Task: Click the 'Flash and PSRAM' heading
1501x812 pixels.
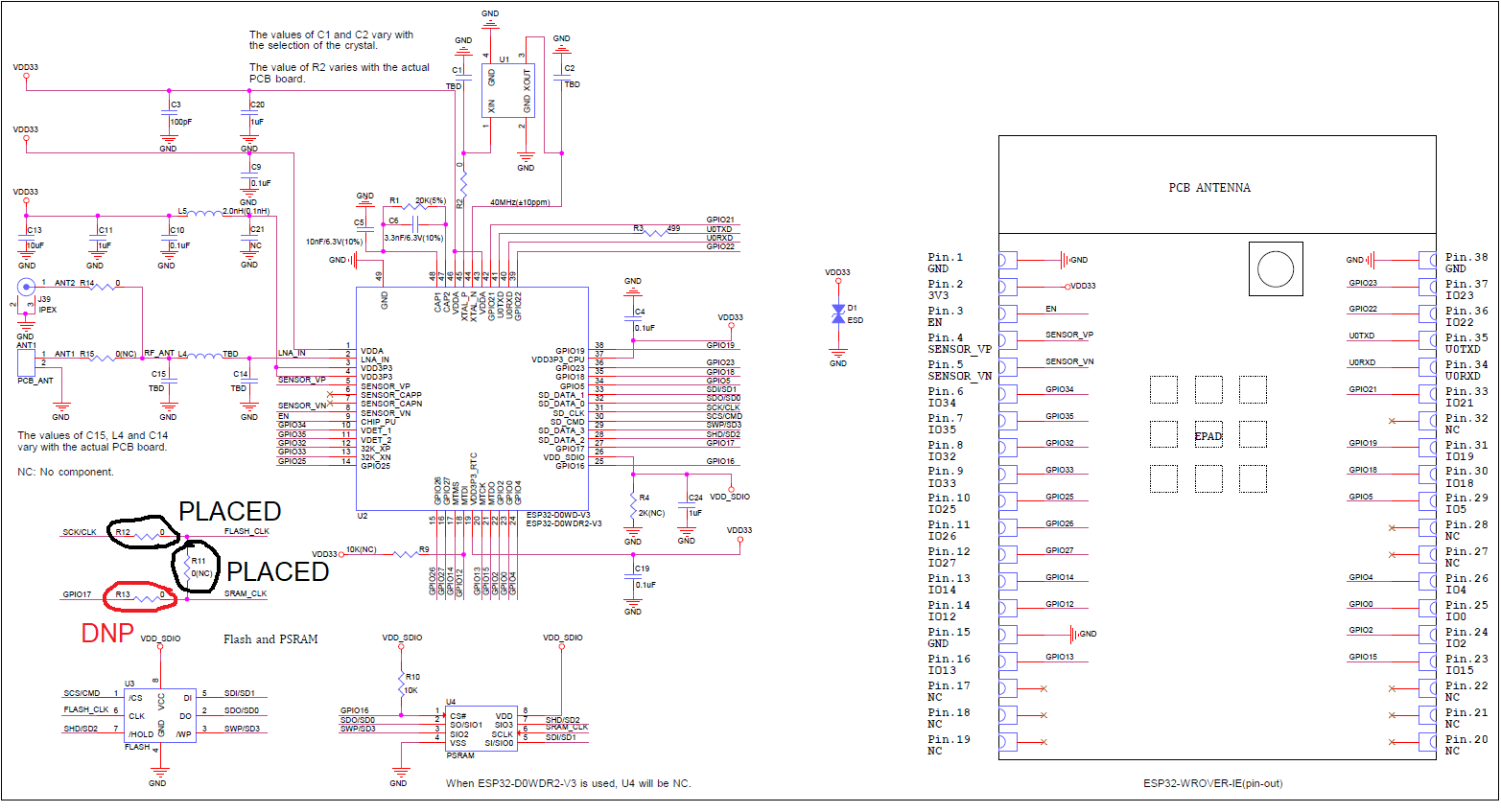Action: 270,639
